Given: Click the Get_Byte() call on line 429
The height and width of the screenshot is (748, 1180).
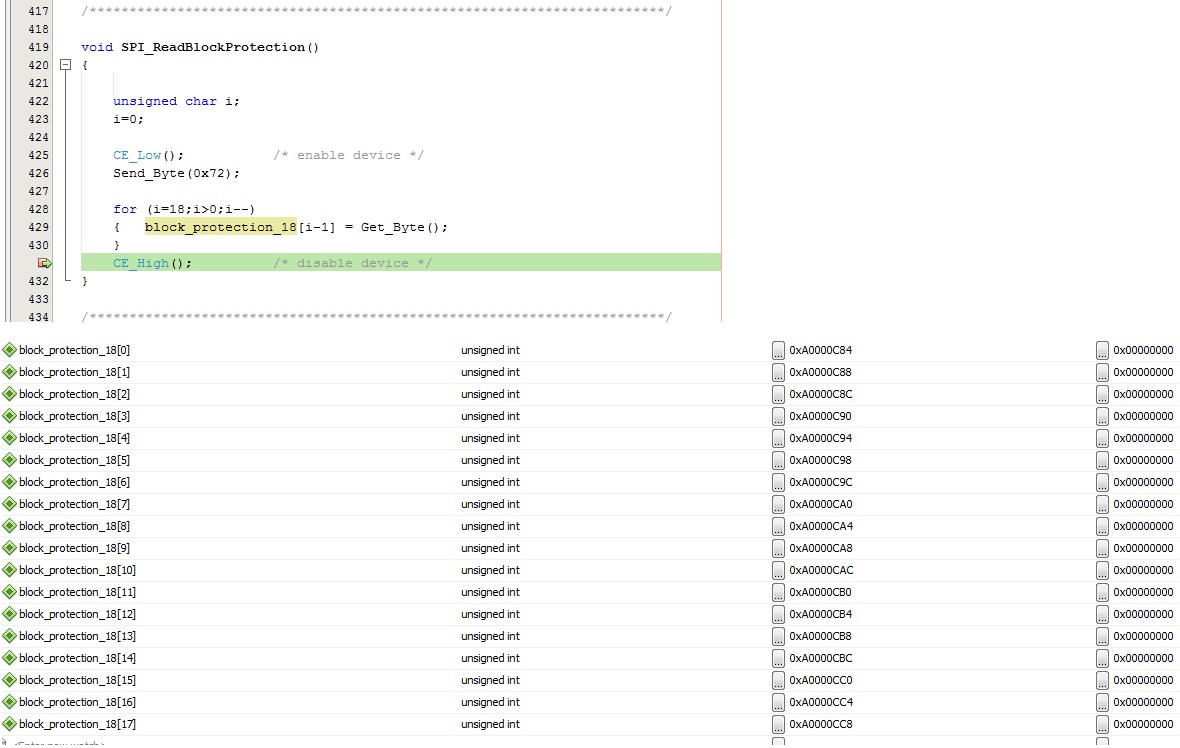Looking at the screenshot, I should pyautogui.click(x=404, y=227).
